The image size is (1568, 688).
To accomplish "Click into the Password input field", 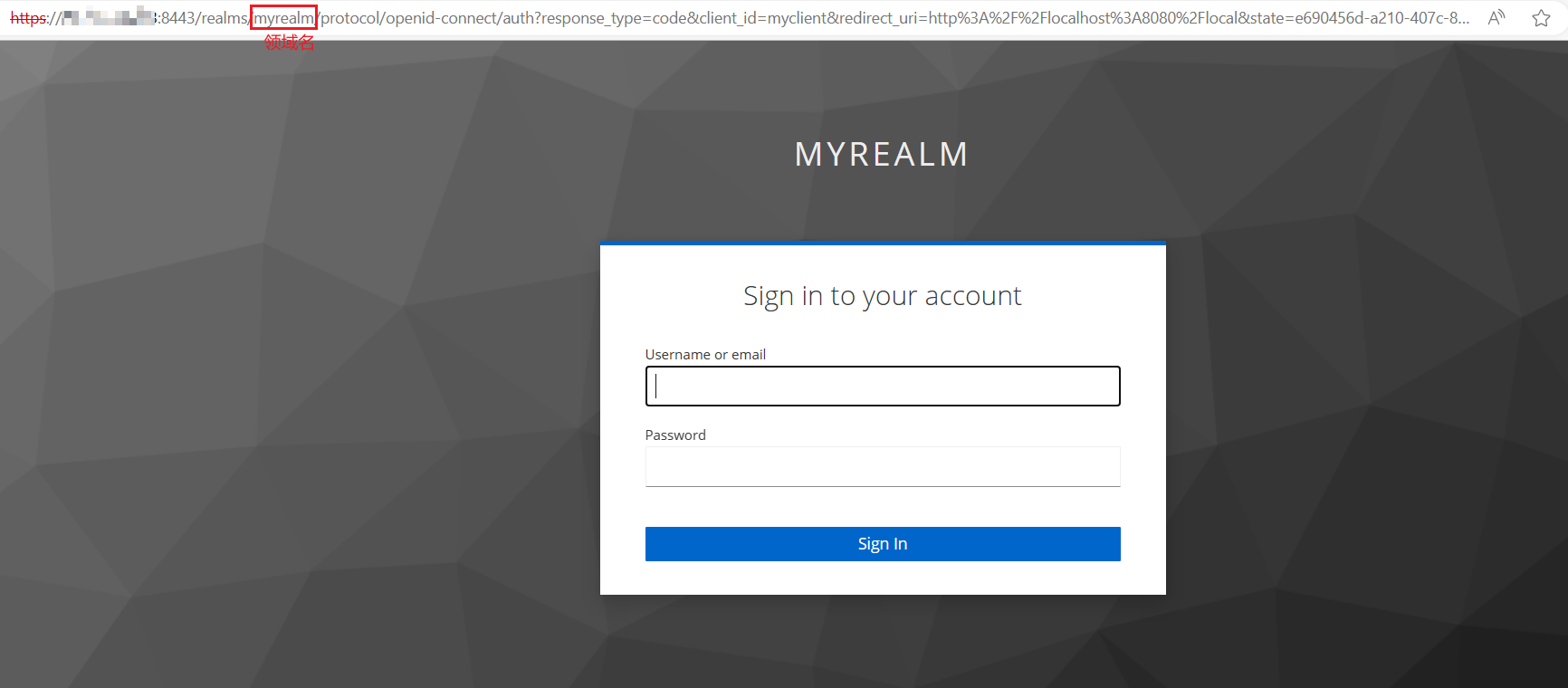I will point(883,466).
